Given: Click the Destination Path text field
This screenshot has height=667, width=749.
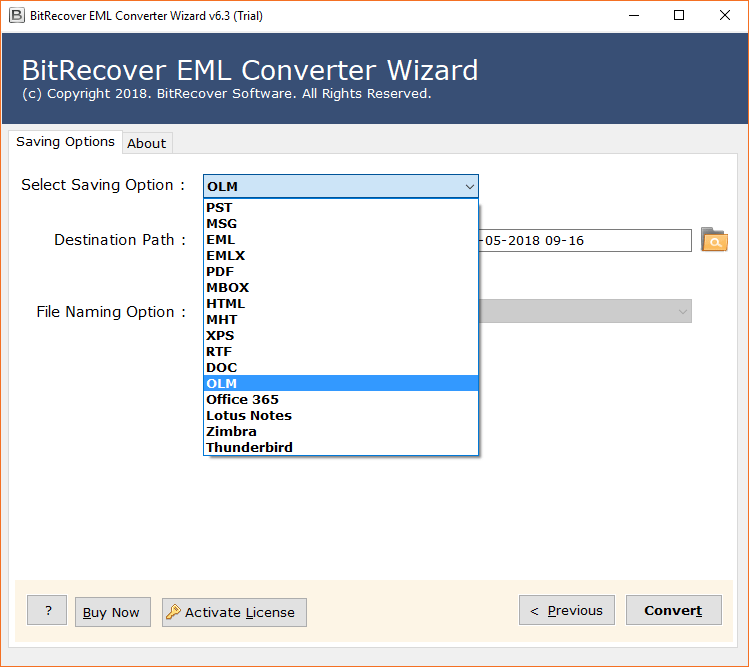Looking at the screenshot, I should (585, 240).
